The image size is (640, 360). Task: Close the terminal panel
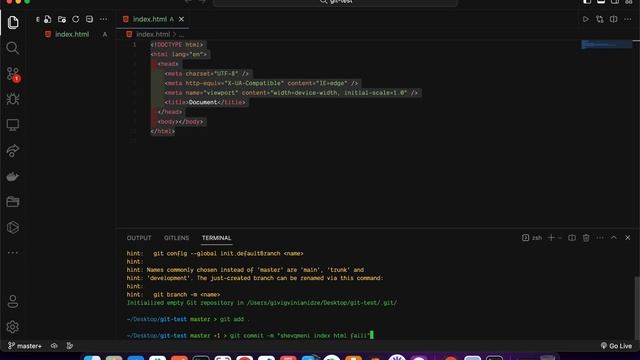tap(628, 238)
